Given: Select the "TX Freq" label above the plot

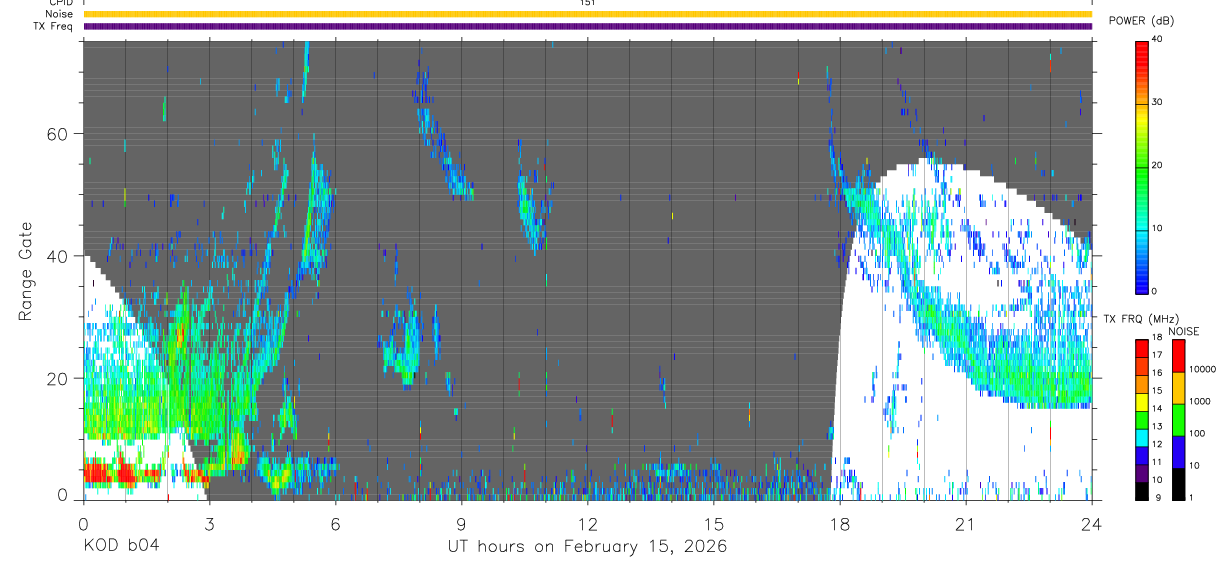Looking at the screenshot, I should (55, 26).
